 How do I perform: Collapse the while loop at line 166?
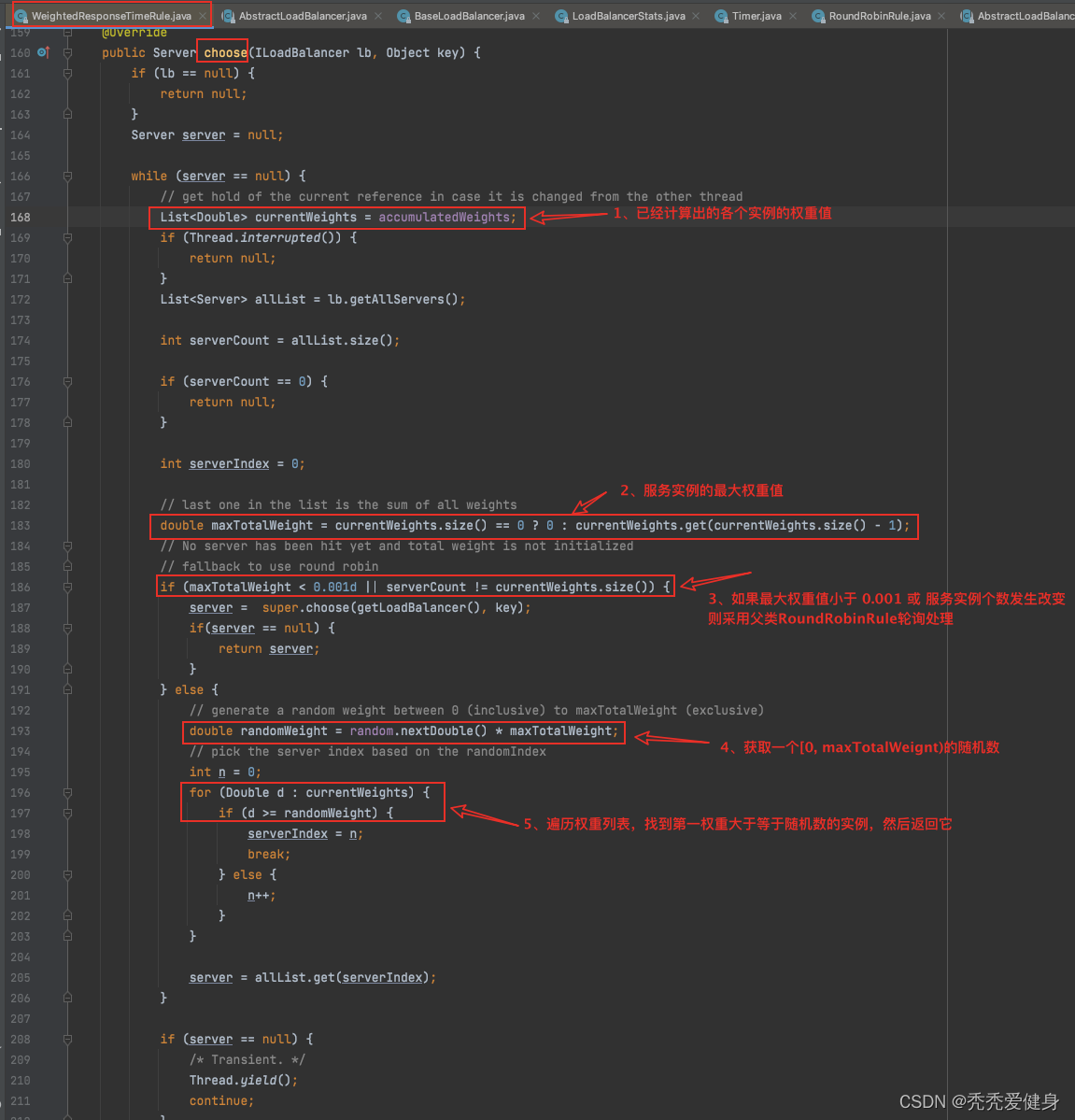tap(68, 176)
